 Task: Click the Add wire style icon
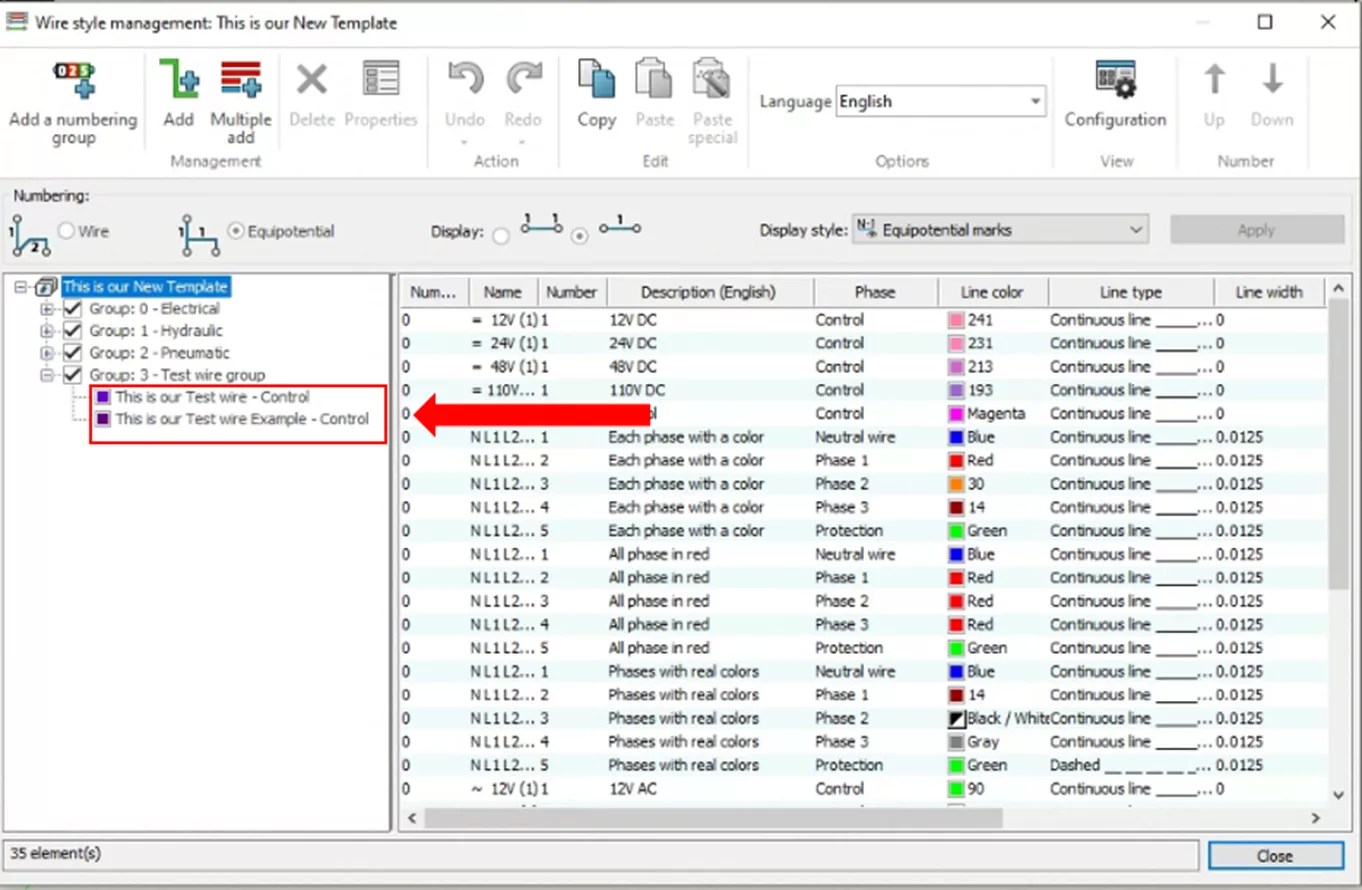178,80
